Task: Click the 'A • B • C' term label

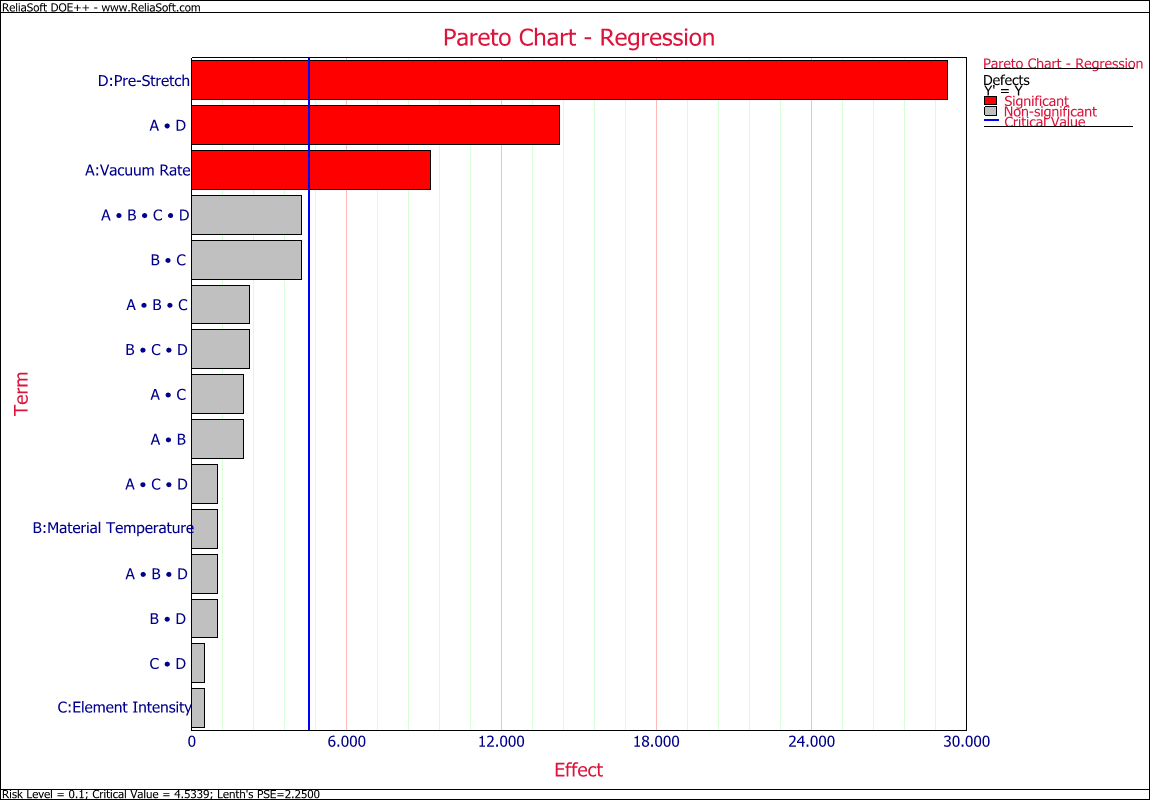Action: [x=157, y=304]
